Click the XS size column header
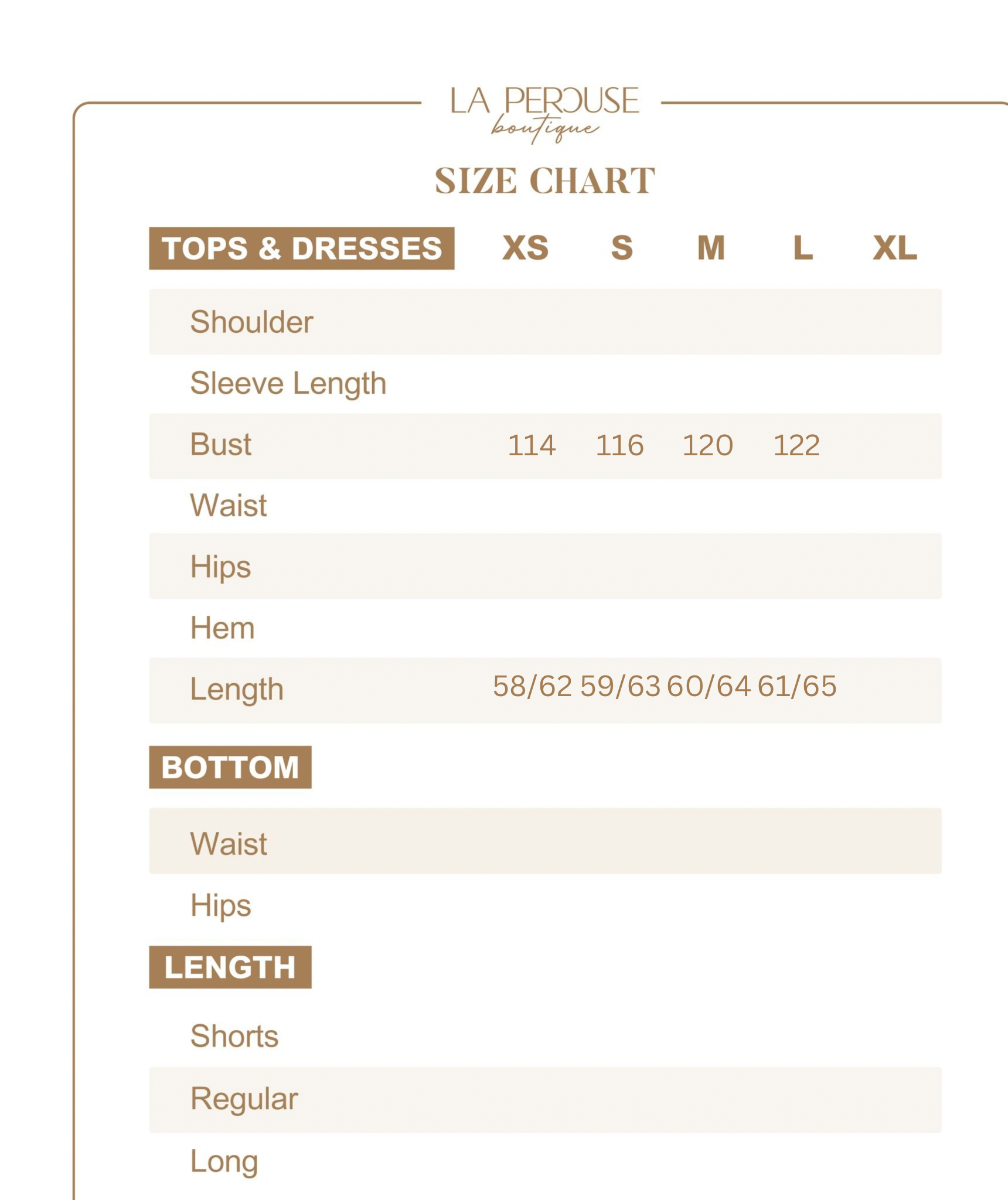This screenshot has height=1200, width=1008. (525, 248)
